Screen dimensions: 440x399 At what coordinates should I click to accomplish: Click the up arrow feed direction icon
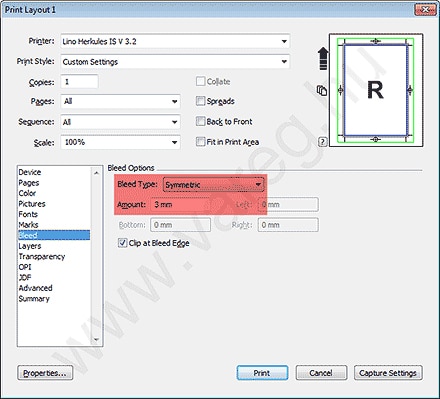(x=322, y=58)
